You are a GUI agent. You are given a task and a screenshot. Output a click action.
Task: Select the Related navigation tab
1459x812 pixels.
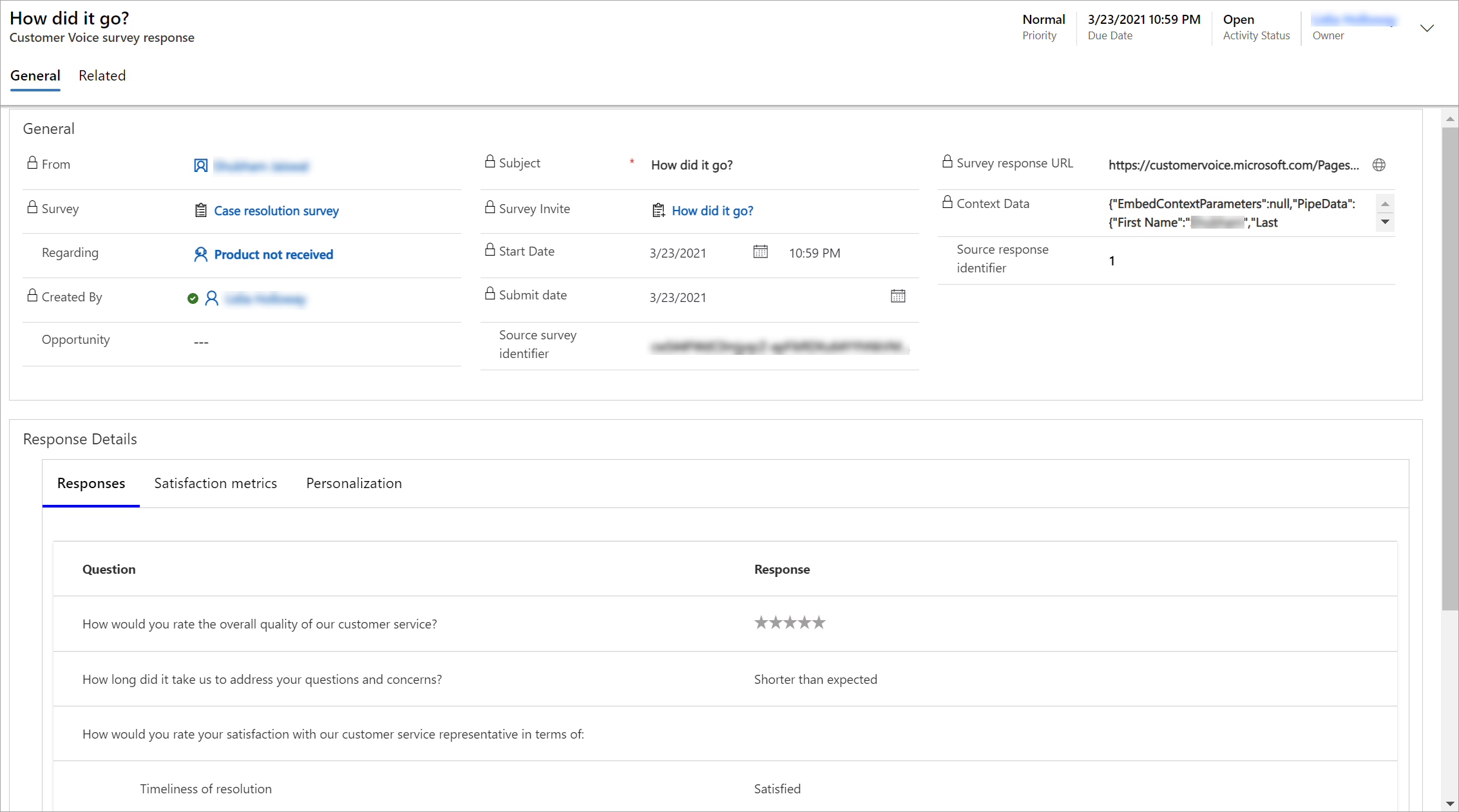click(101, 75)
